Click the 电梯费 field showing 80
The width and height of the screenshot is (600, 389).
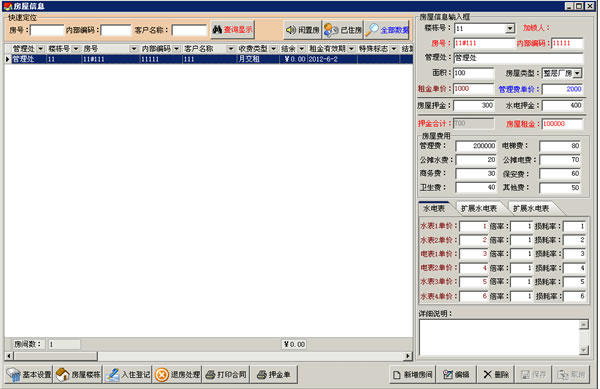tap(560, 146)
